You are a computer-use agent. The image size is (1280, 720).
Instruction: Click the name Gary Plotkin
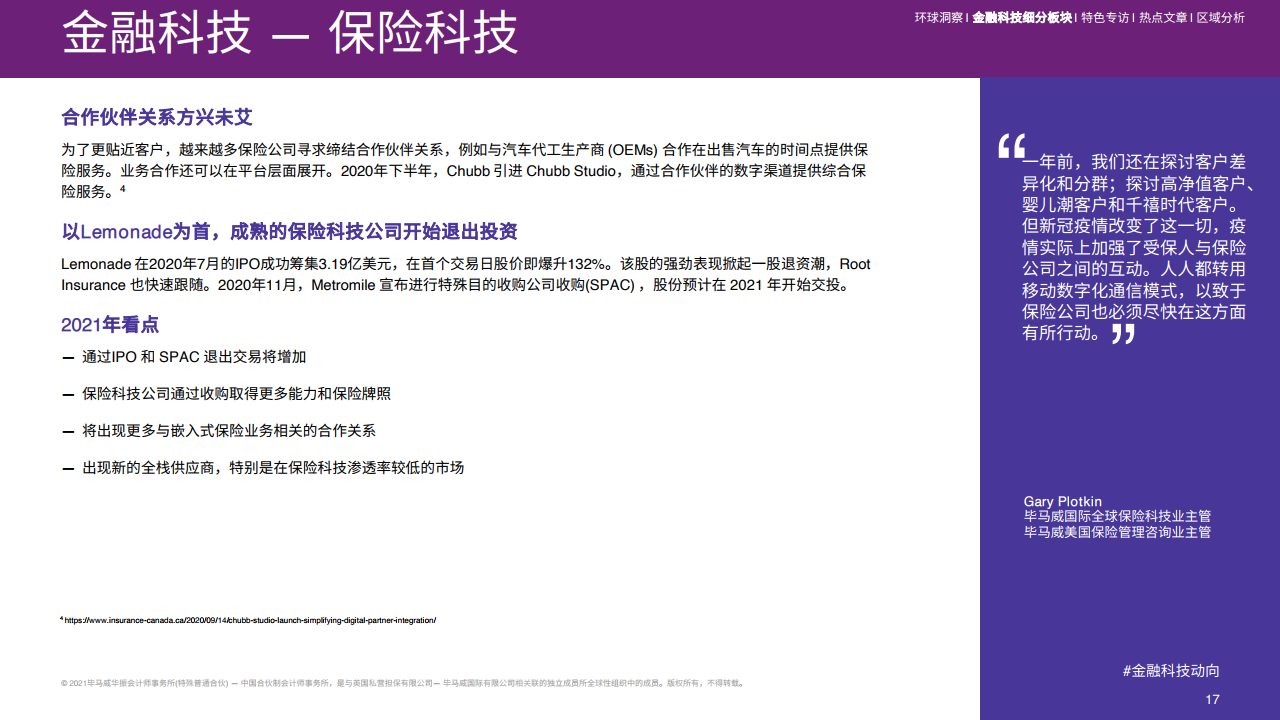pos(1063,501)
